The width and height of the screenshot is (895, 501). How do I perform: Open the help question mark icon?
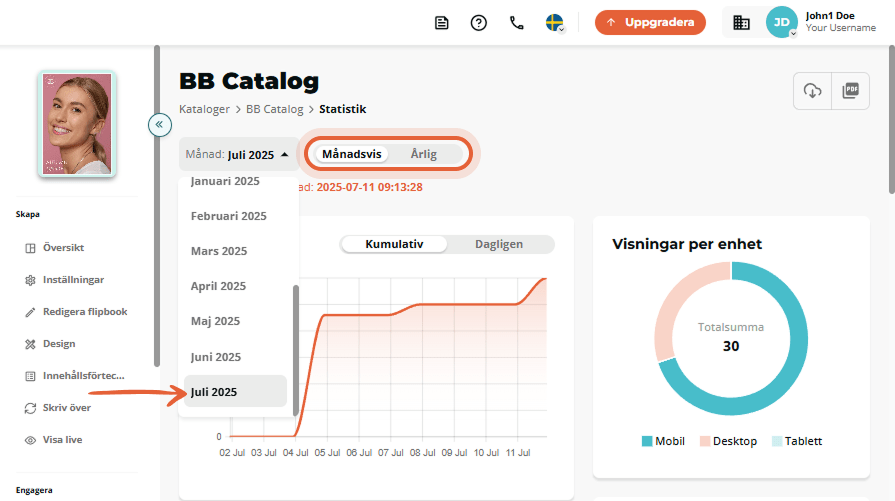[x=478, y=23]
